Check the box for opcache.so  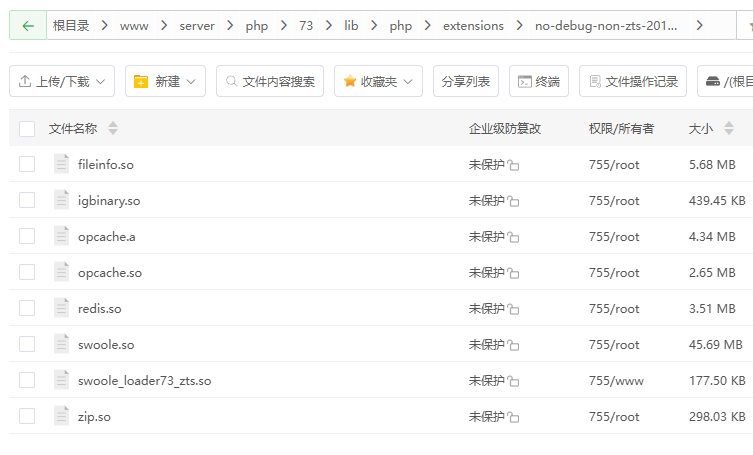(x=27, y=272)
